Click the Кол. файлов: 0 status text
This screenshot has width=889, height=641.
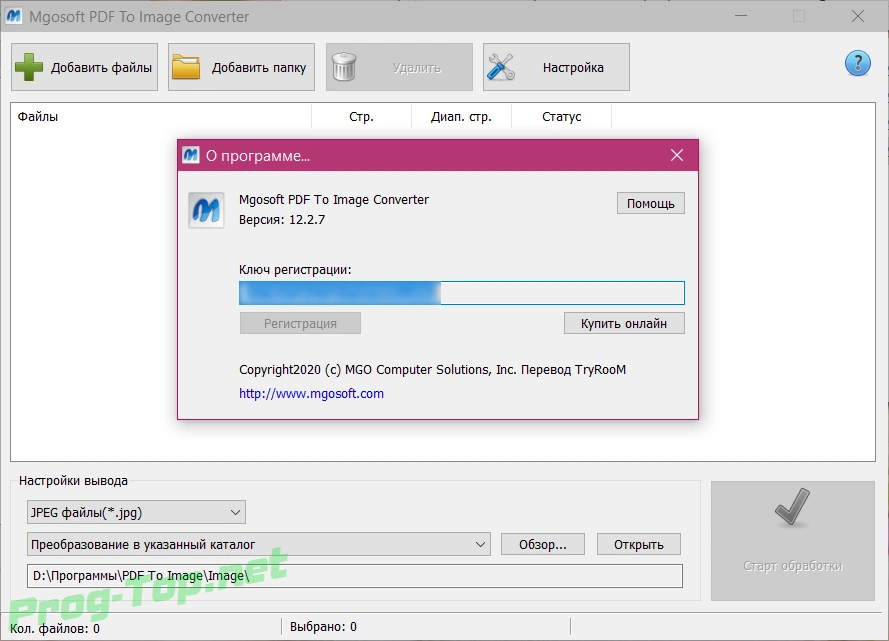pos(55,629)
